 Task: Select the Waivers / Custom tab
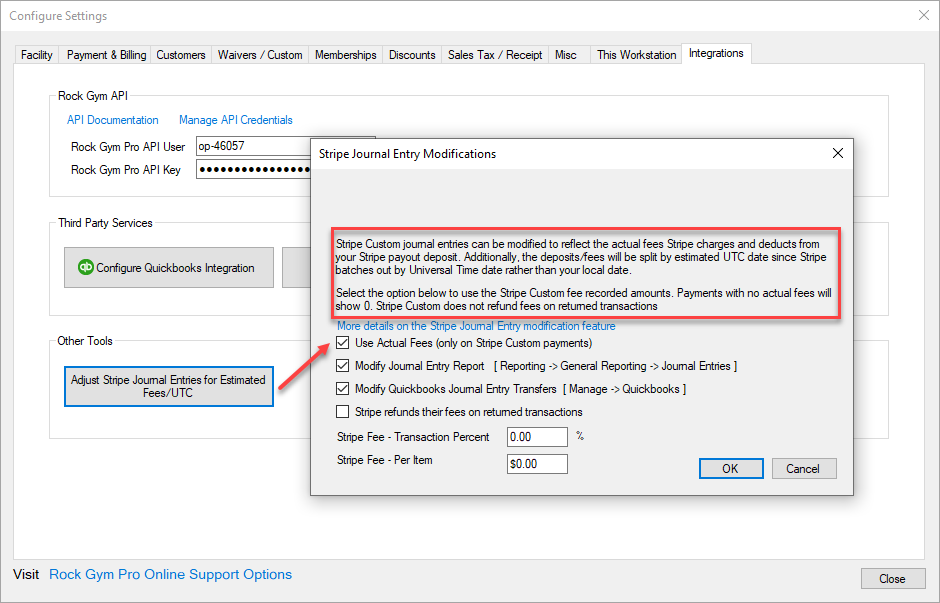pos(260,55)
